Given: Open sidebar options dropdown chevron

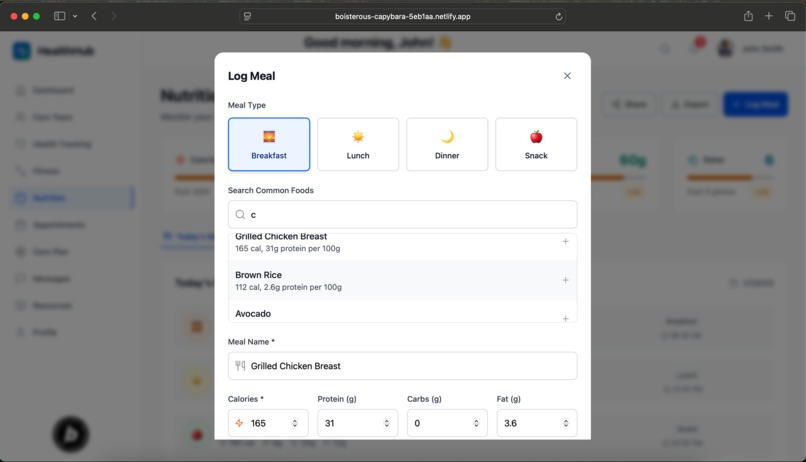Looking at the screenshot, I should [75, 16].
